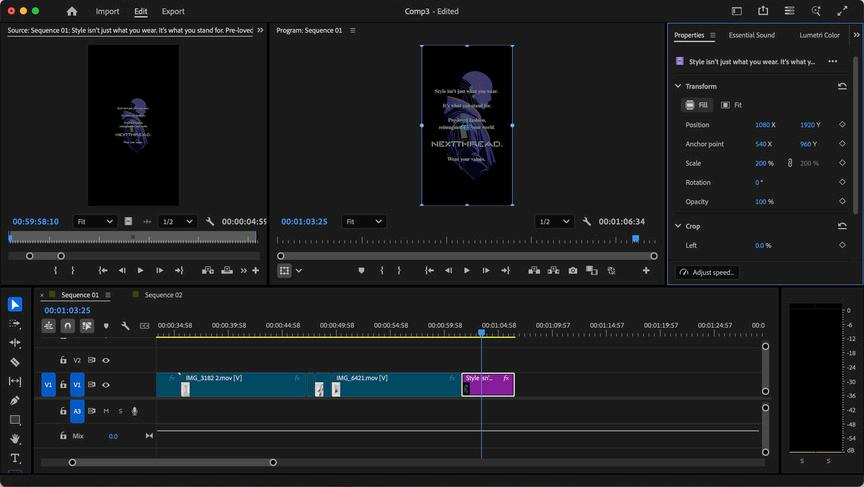
Task: Export frame with the camera icon
Action: pyautogui.click(x=573, y=270)
